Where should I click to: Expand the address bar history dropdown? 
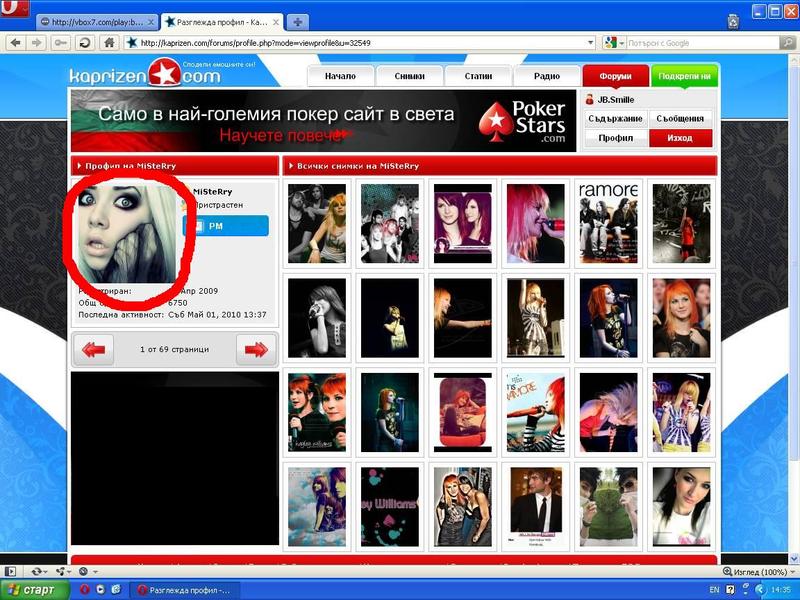[591, 43]
